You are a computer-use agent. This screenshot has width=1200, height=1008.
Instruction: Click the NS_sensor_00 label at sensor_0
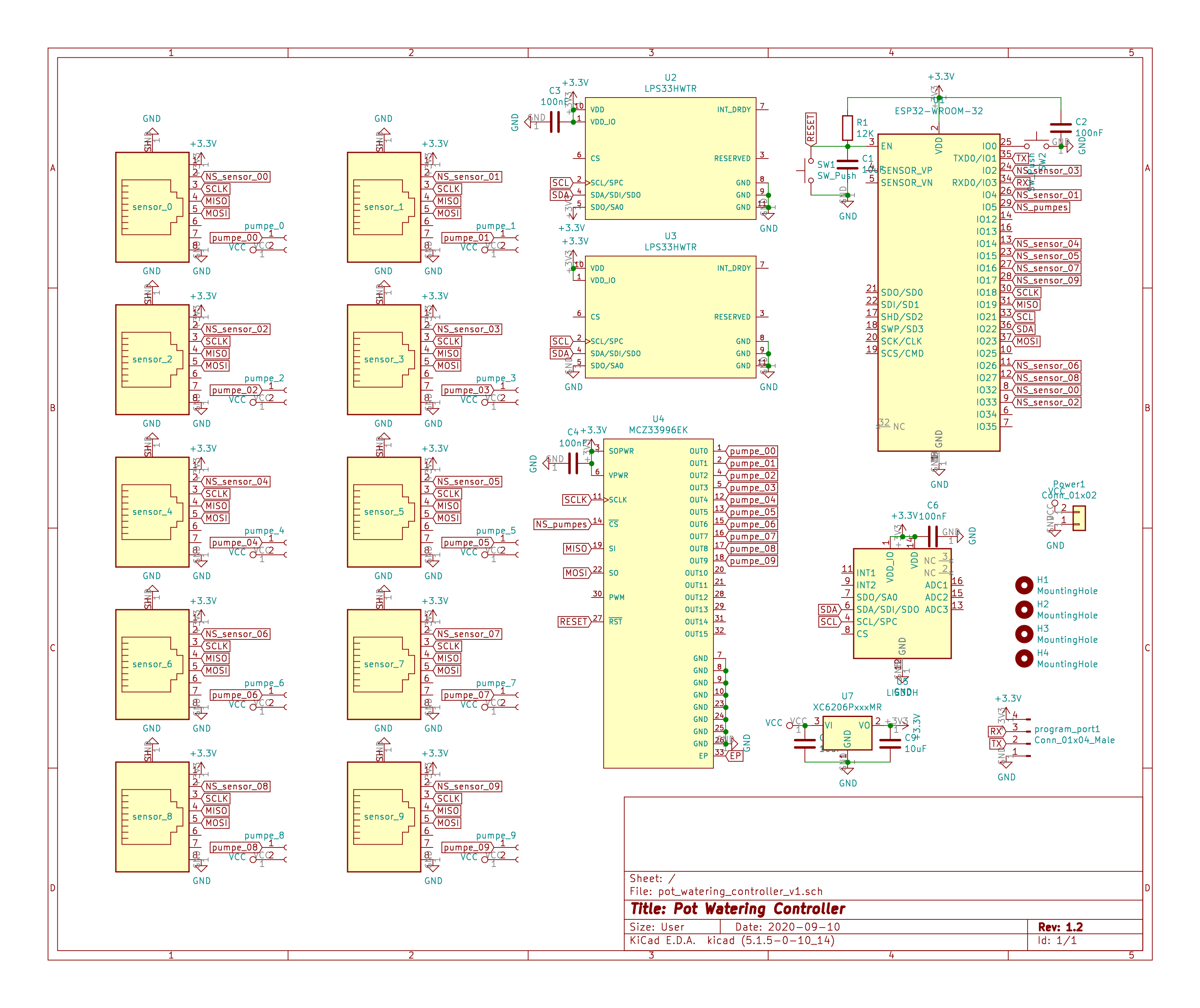[x=237, y=177]
